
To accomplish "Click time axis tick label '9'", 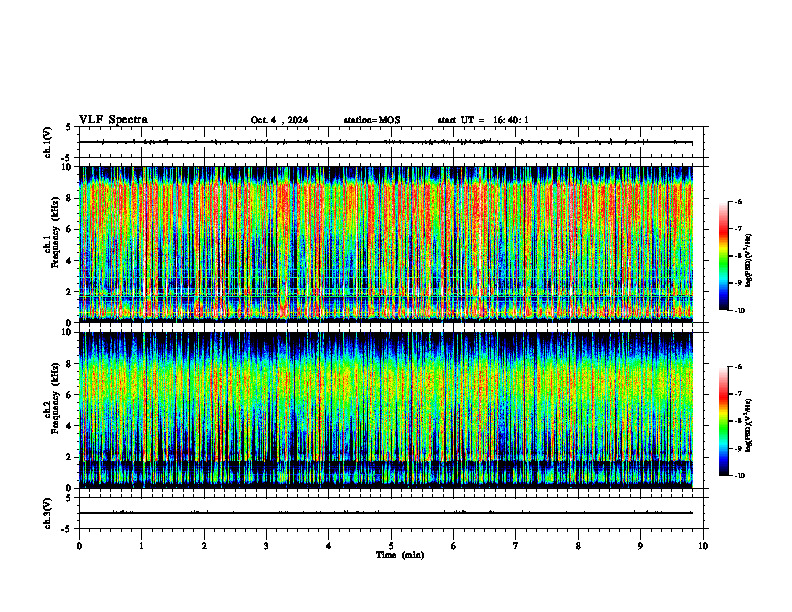I will pos(640,546).
